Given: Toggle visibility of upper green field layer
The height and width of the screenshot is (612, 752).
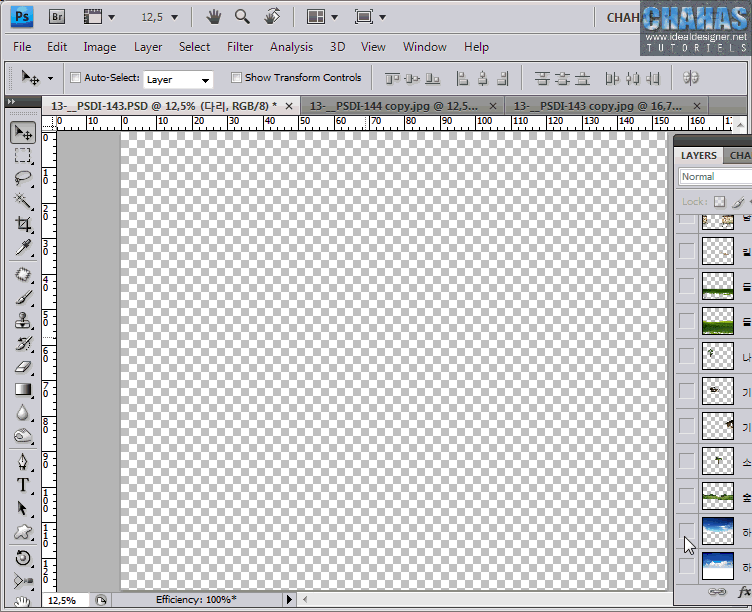Looking at the screenshot, I should (686, 285).
